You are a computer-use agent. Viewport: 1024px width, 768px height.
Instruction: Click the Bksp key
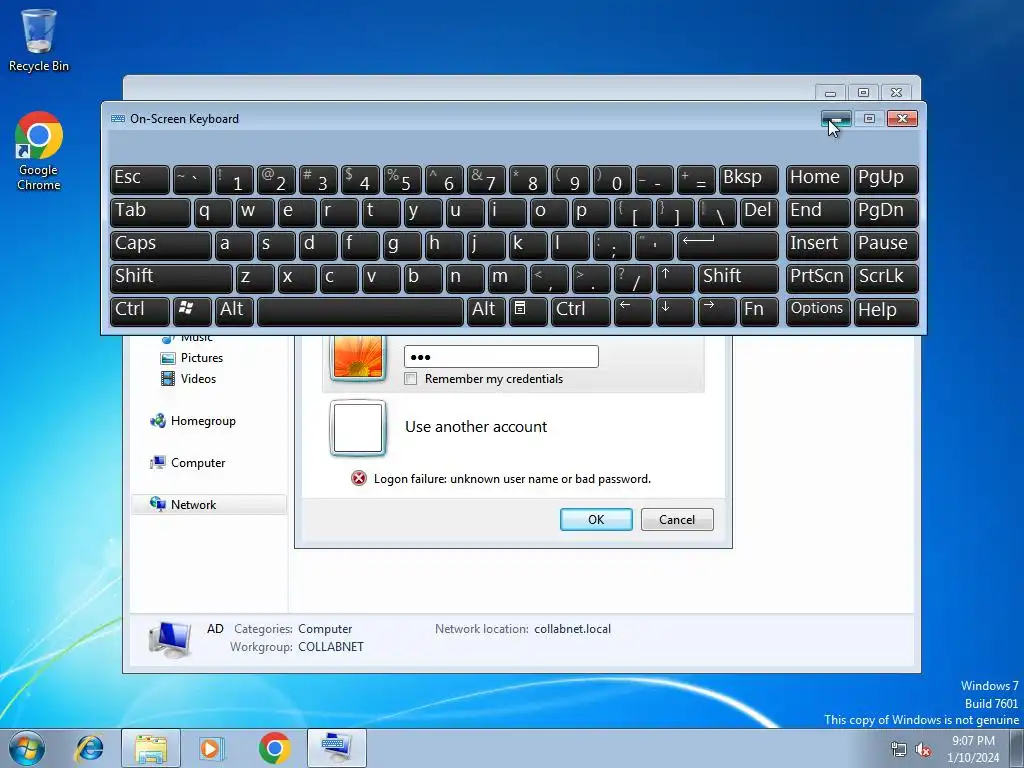[x=748, y=180]
